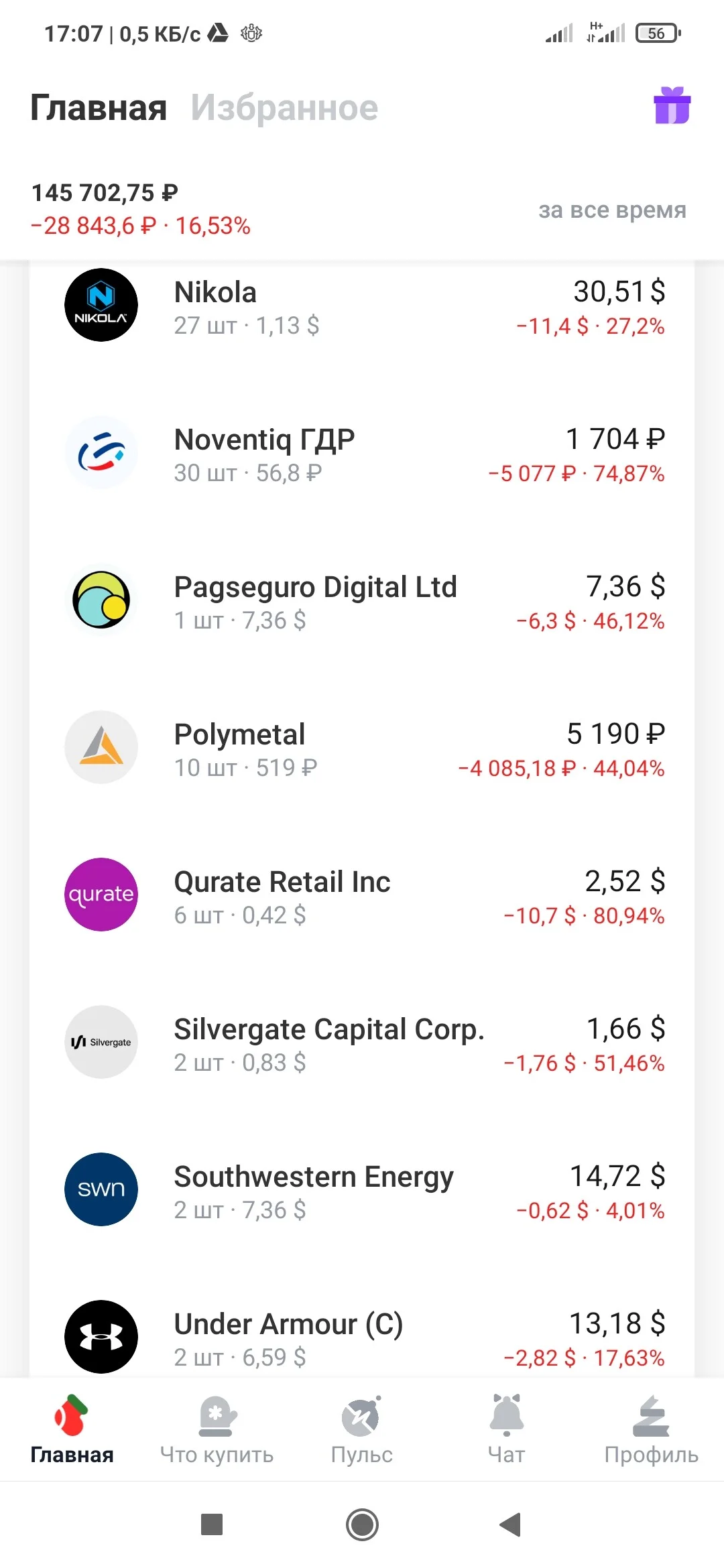
Task: Open the Чат bell tab
Action: point(507,1430)
